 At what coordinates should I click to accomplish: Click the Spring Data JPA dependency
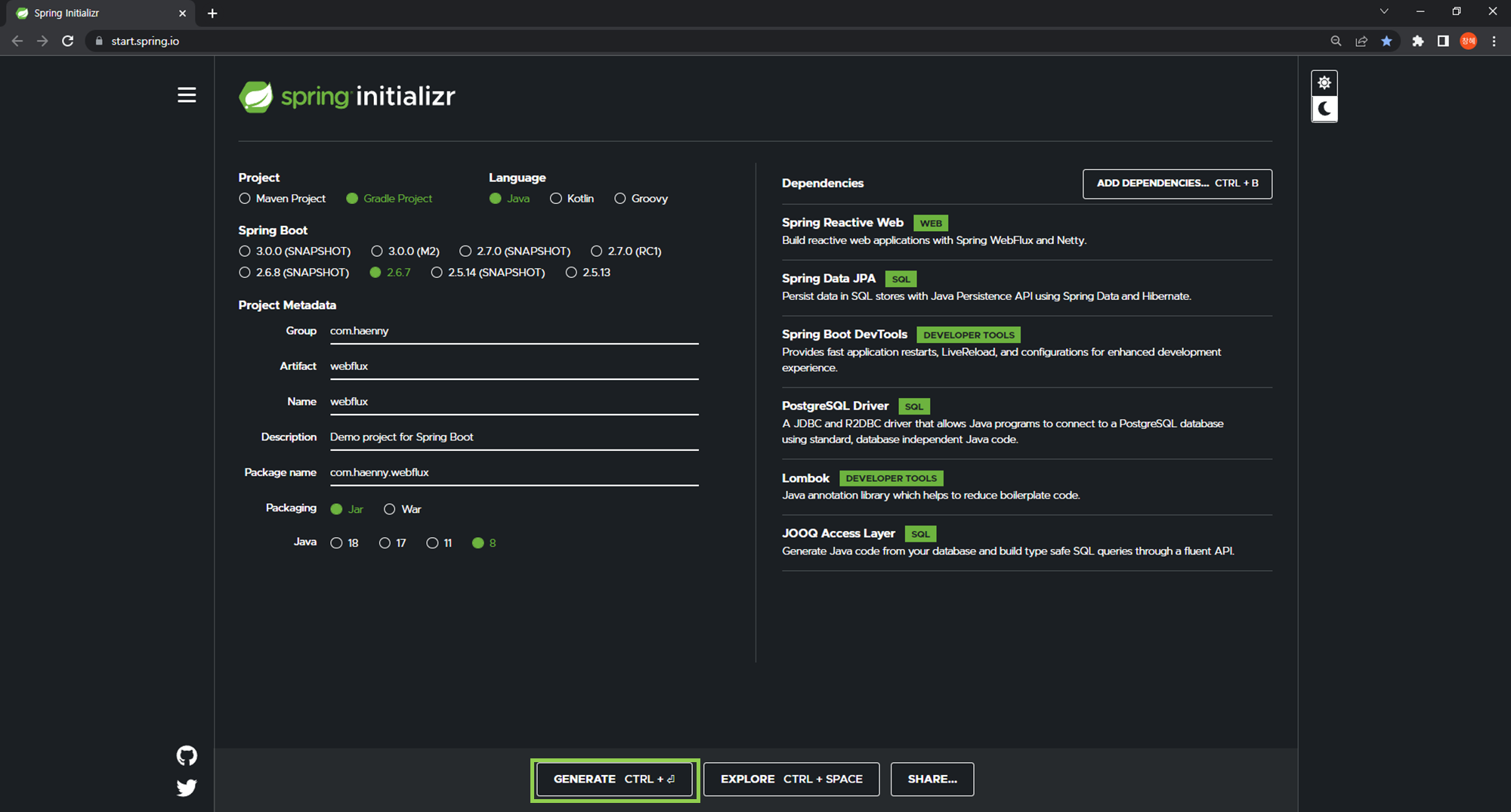1027,288
